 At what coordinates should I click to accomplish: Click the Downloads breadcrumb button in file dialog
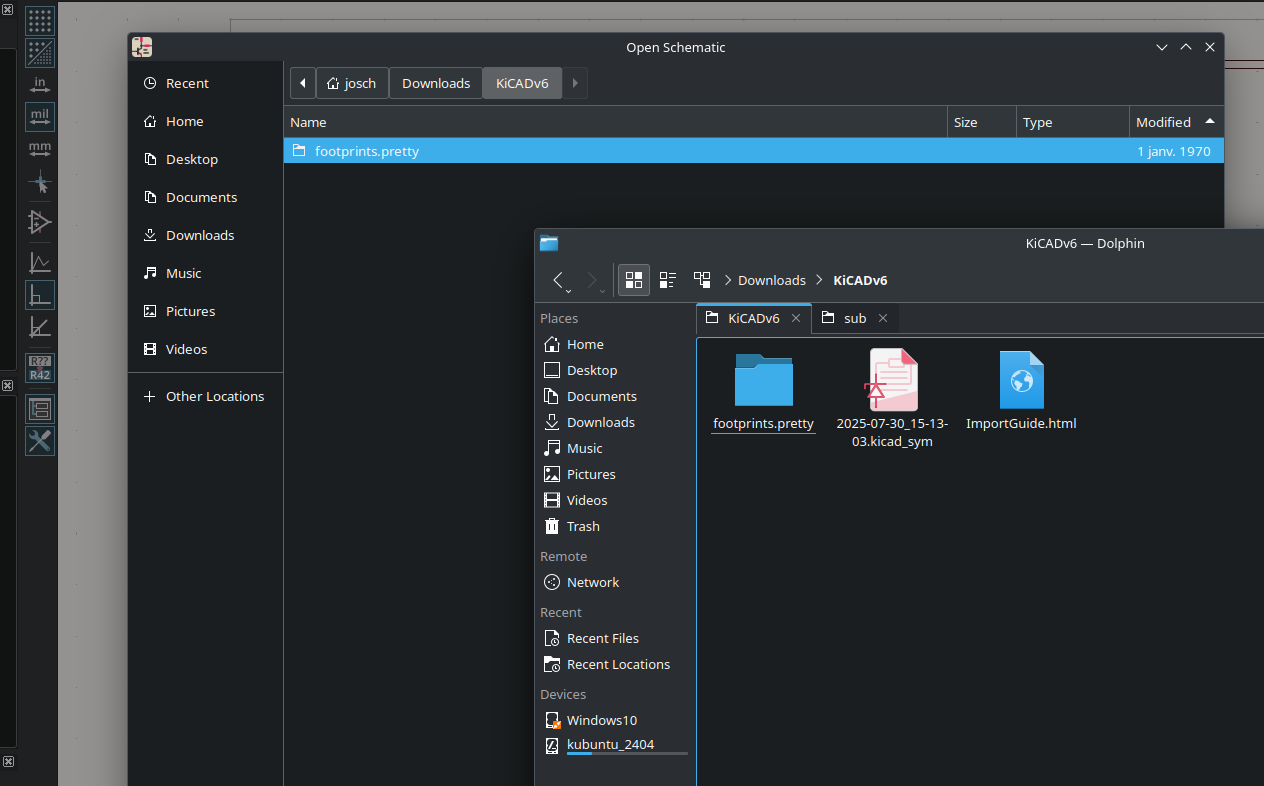coord(436,83)
